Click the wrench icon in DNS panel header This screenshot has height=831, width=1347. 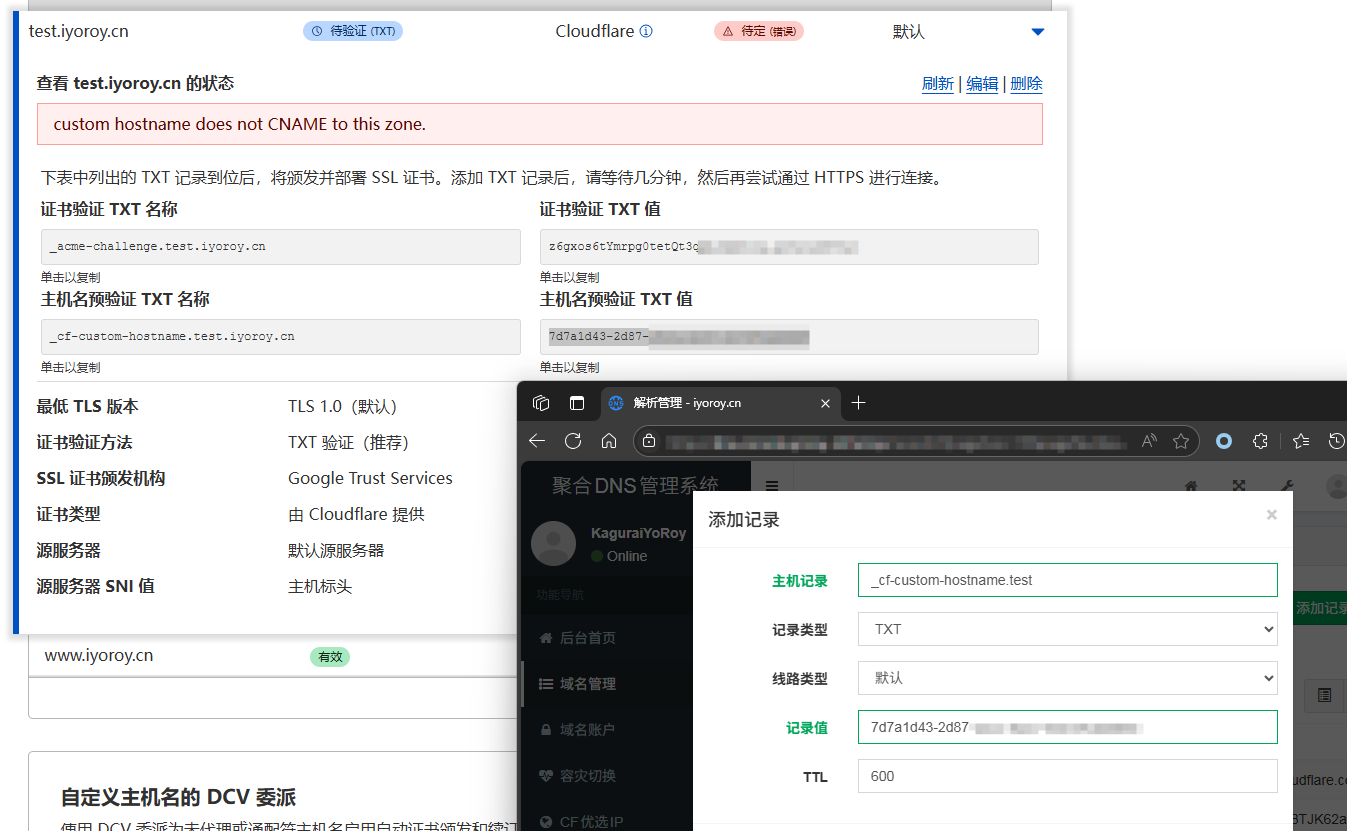tap(1287, 486)
